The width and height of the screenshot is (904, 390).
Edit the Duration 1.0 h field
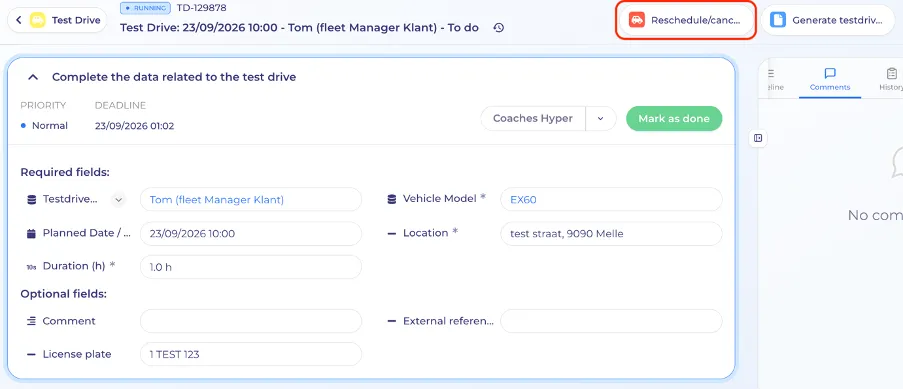point(251,267)
